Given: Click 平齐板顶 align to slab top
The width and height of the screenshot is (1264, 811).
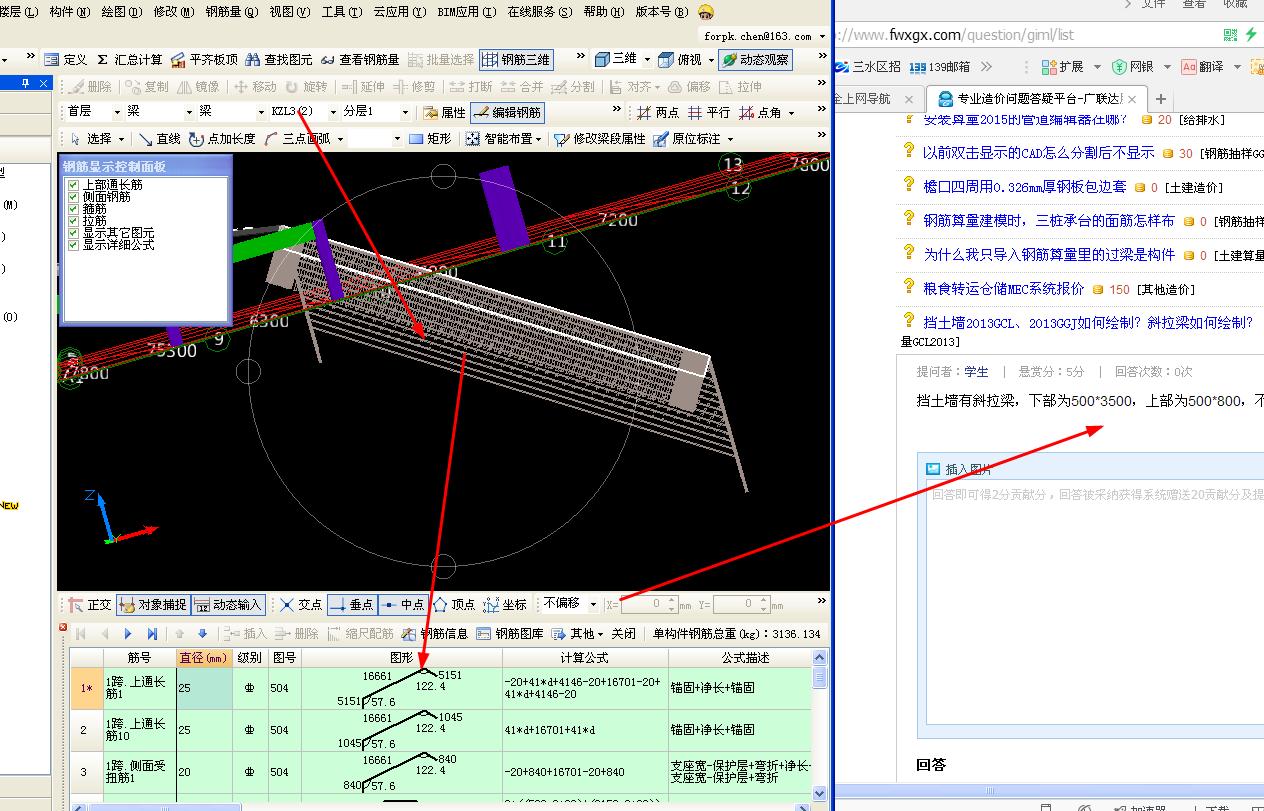Looking at the screenshot, I should point(204,60).
